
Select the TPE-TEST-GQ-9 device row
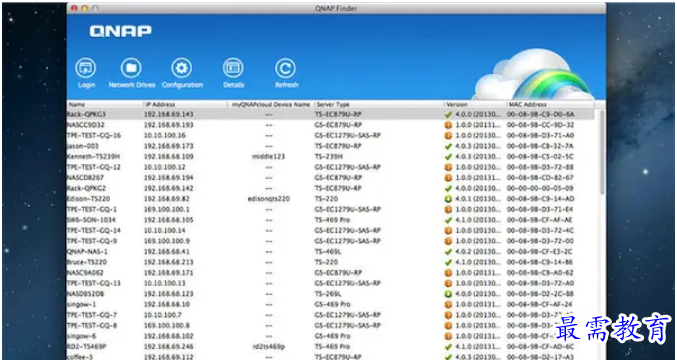(x=331, y=241)
